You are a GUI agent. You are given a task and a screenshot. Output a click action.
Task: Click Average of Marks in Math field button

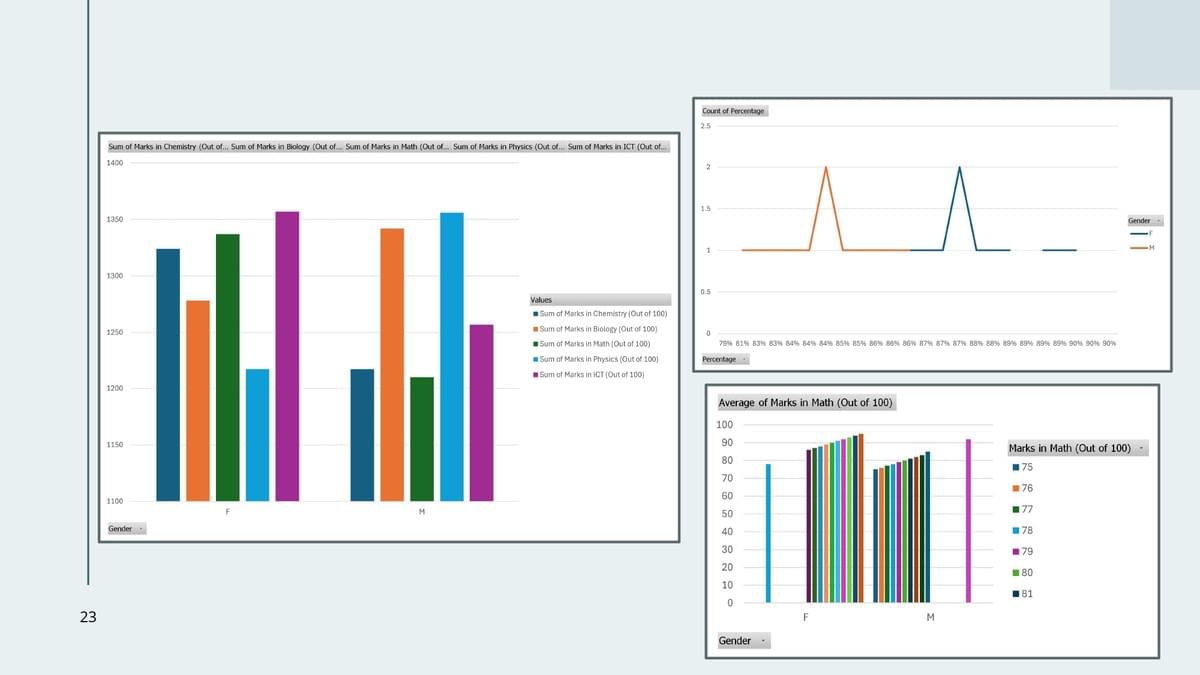coord(806,403)
